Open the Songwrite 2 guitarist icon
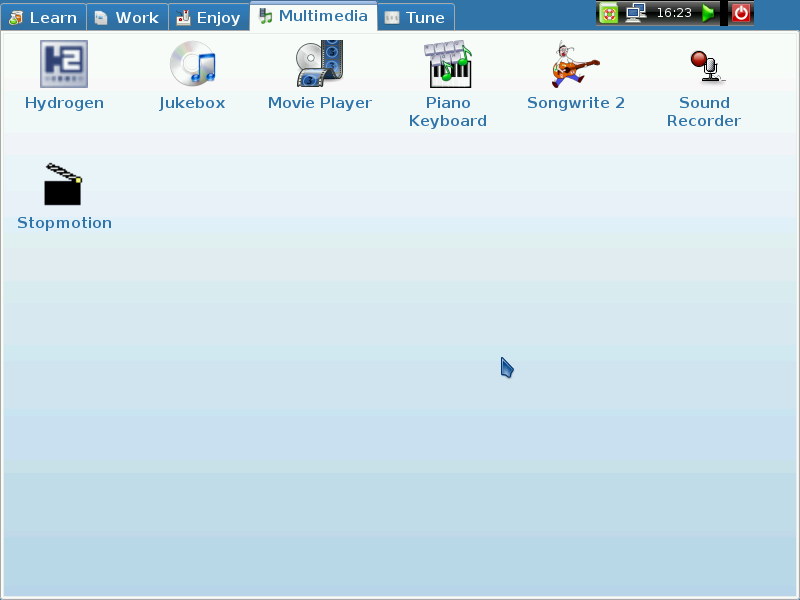 tap(576, 64)
